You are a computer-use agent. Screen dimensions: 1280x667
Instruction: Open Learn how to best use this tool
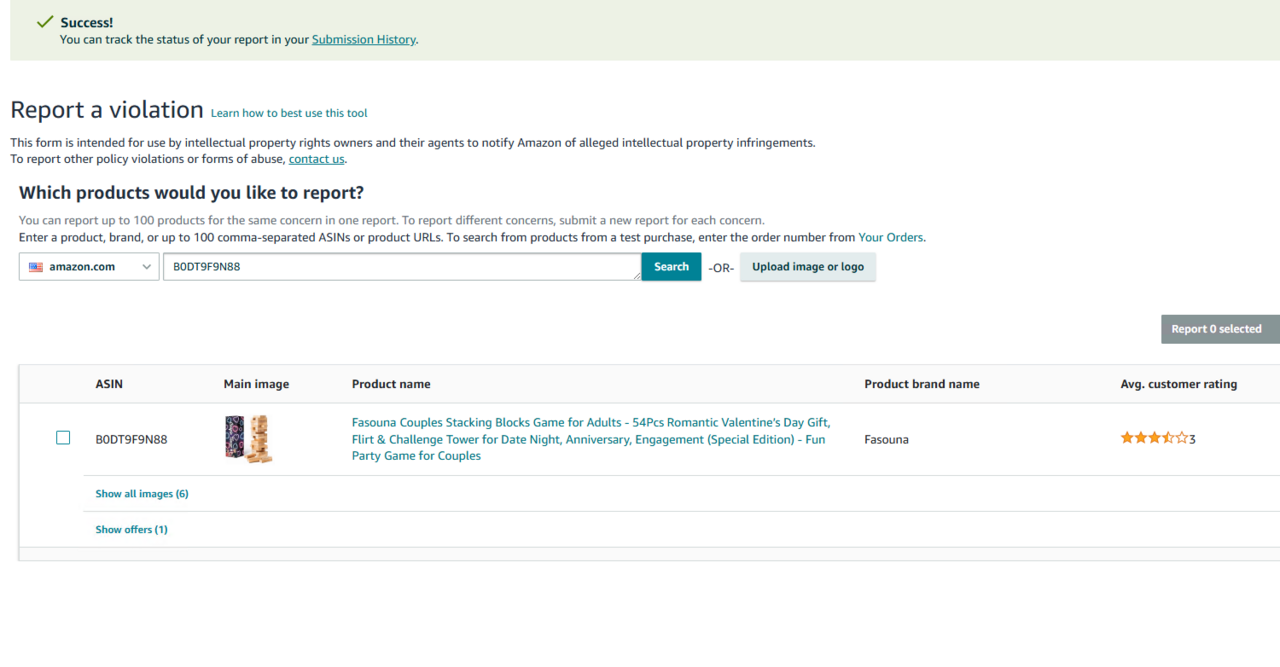coord(289,113)
